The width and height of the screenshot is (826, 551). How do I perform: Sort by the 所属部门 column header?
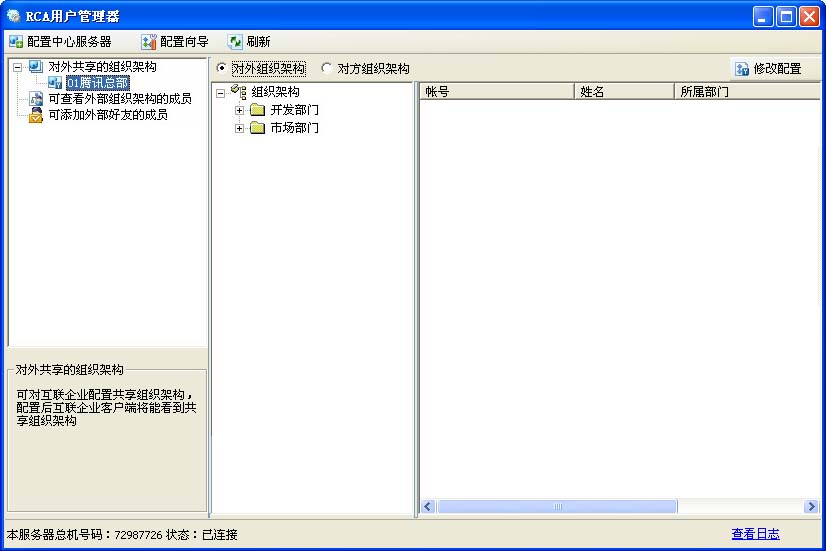(x=748, y=91)
